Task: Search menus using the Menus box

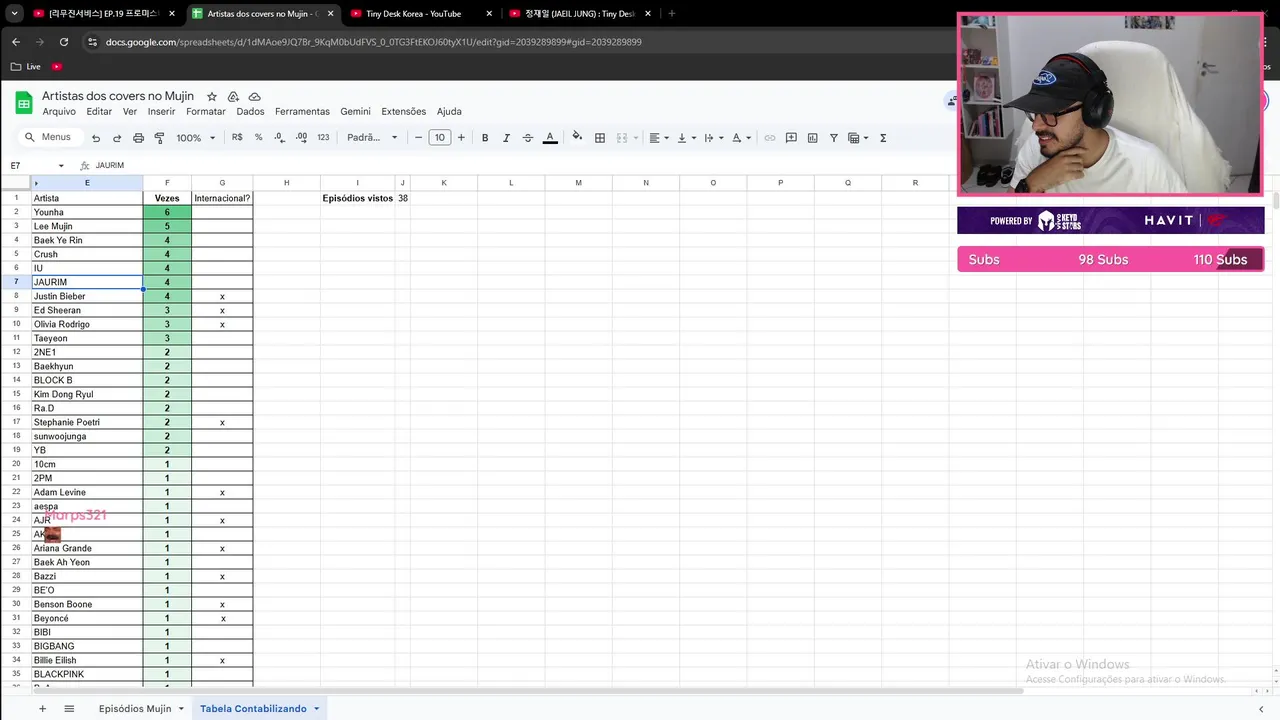Action: coord(49,138)
